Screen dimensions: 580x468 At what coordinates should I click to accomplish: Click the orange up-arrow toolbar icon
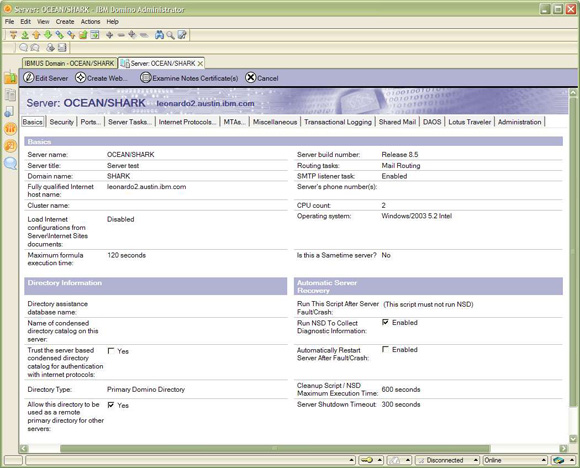pyautogui.click(x=36, y=35)
